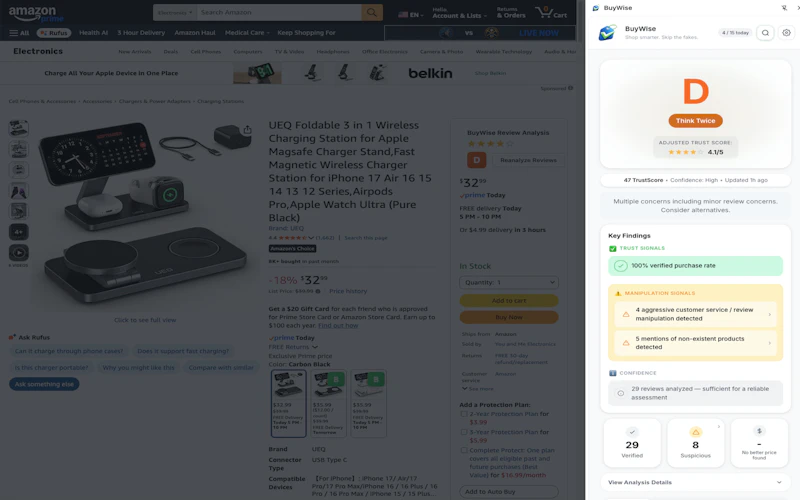Pin the BuyWise side panel
The image size is (800, 500).
(784, 8)
